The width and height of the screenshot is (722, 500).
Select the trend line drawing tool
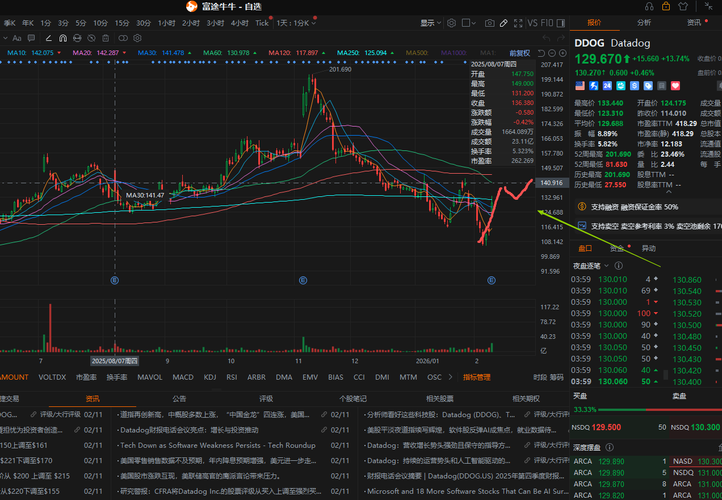[49, 38]
